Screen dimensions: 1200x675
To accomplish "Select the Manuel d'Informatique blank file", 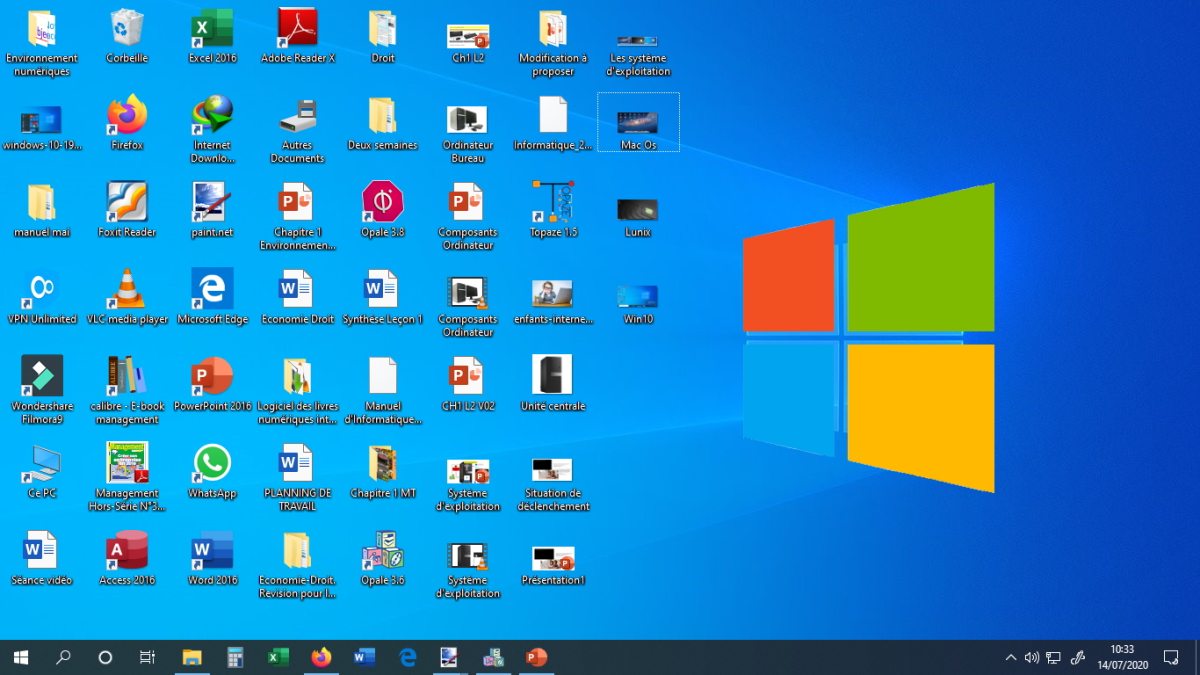I will click(382, 391).
